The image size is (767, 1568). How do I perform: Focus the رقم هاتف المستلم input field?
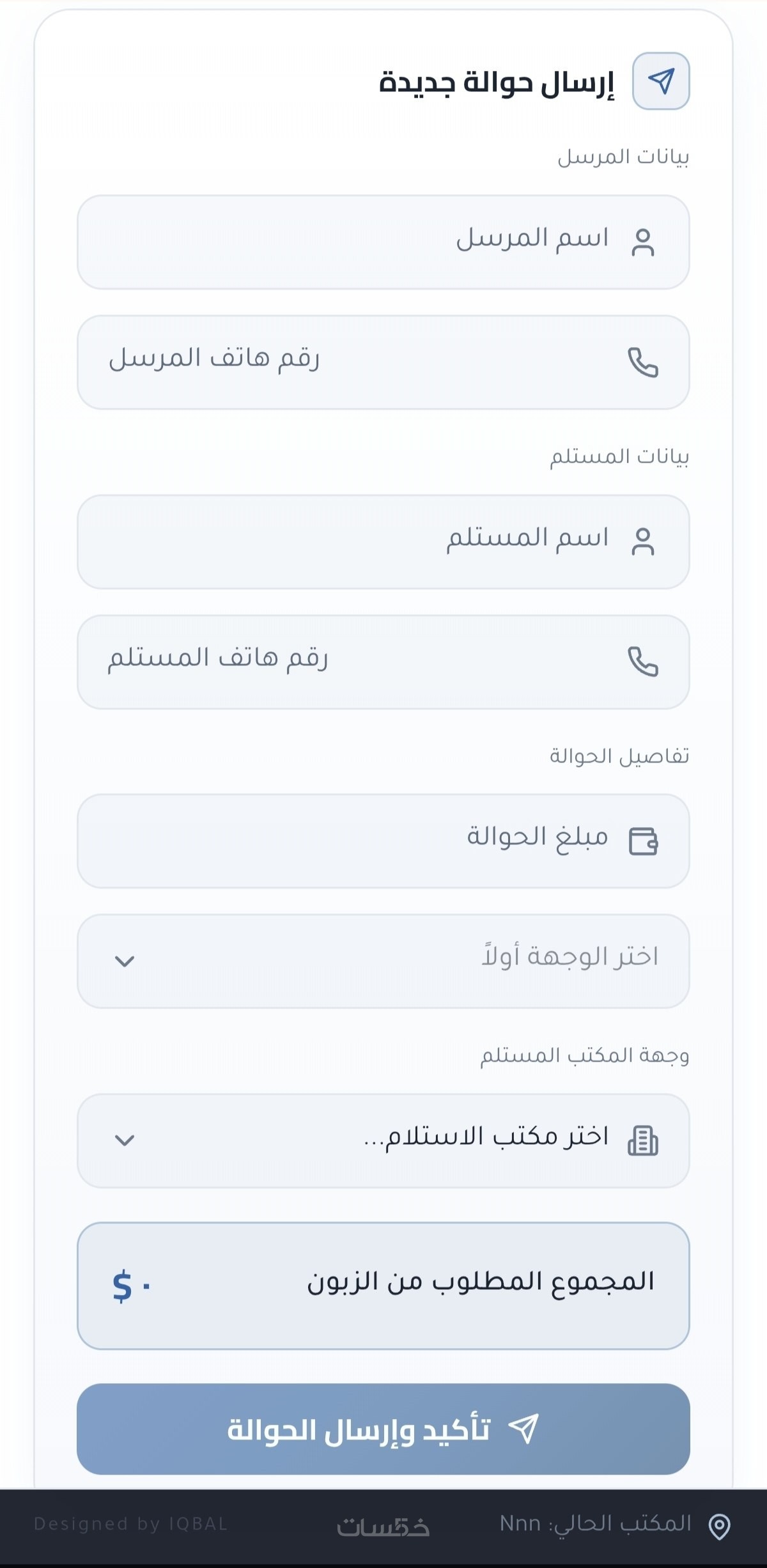click(x=383, y=662)
